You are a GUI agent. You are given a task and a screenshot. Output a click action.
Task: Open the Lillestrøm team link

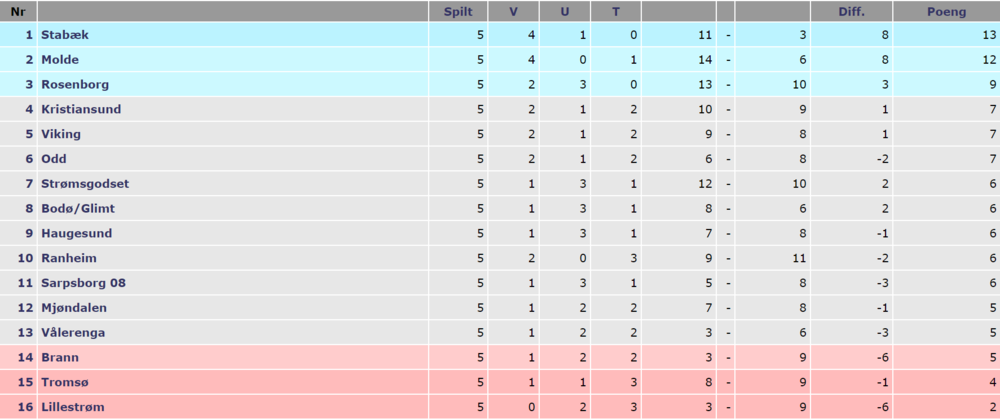pyautogui.click(x=73, y=408)
